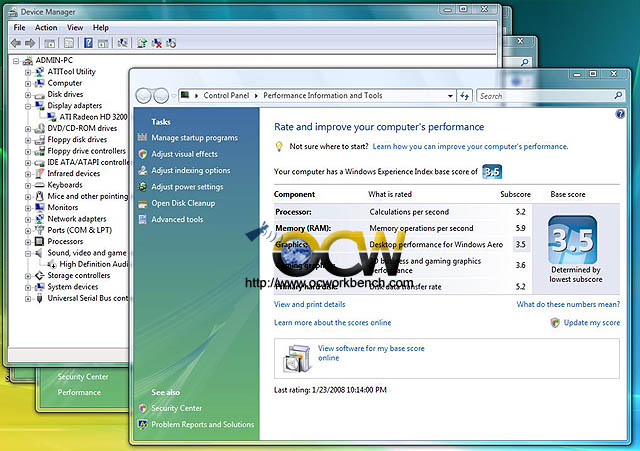Click the Help icon in Device Manager toolbar
The height and width of the screenshot is (451, 640).
click(88, 43)
